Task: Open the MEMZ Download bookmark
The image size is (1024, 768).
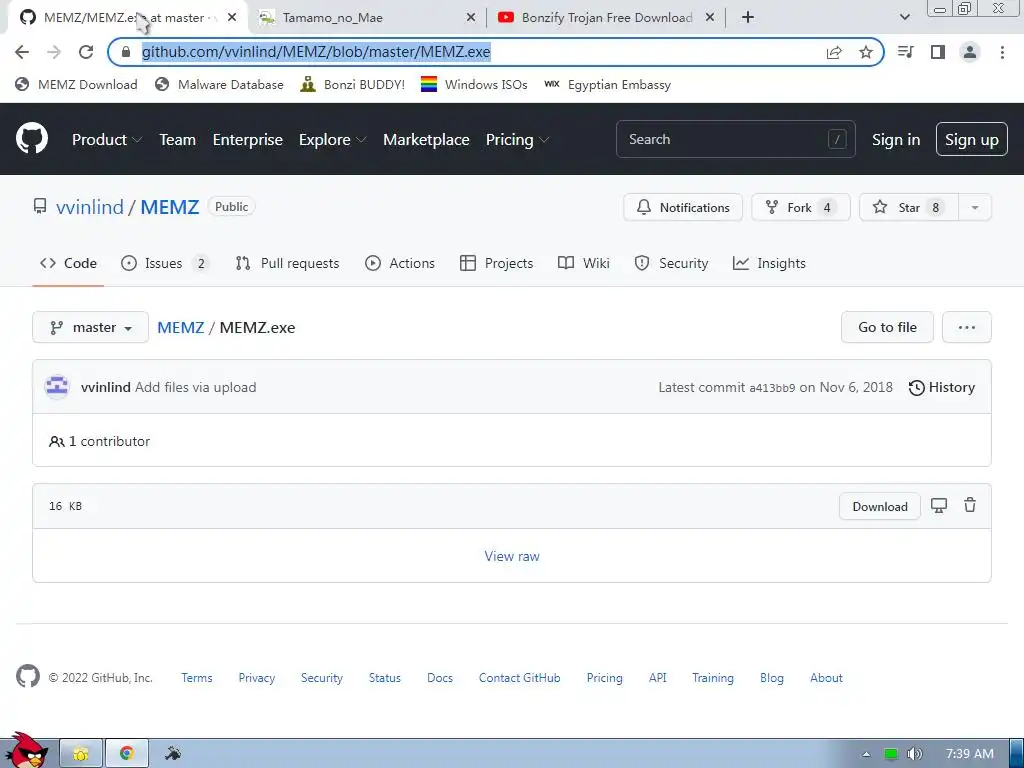Action: 76,84
